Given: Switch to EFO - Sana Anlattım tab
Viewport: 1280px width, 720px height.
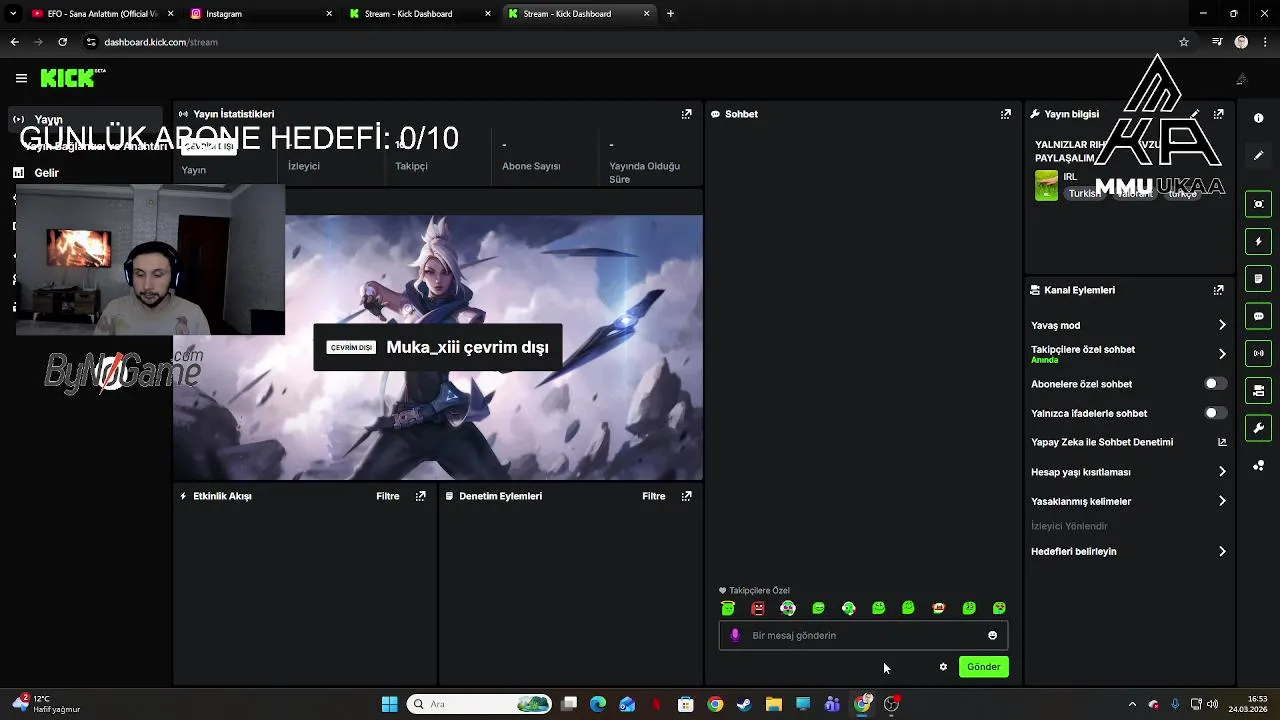Looking at the screenshot, I should (x=102, y=14).
